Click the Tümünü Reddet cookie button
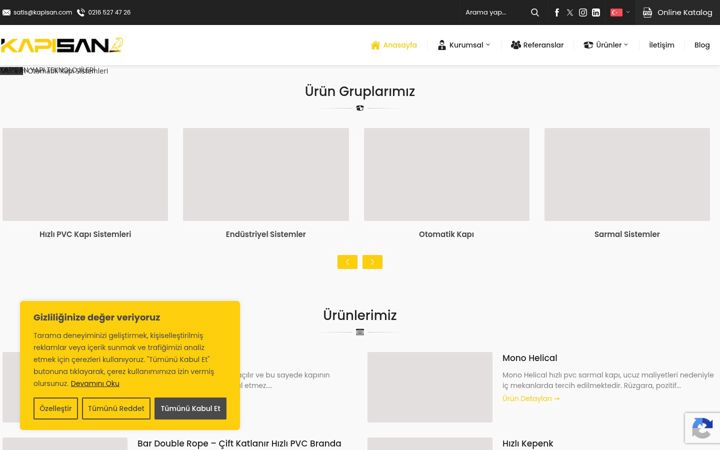The width and height of the screenshot is (720, 450). 116,408
